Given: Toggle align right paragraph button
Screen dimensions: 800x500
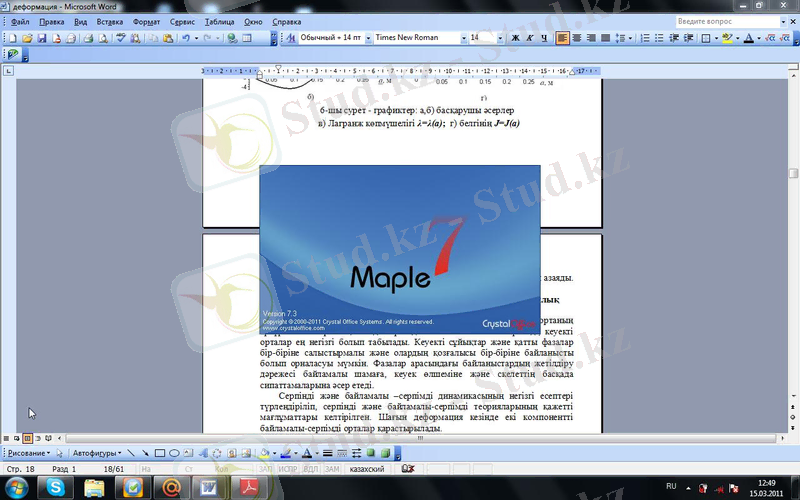Looking at the screenshot, I should [591, 38].
